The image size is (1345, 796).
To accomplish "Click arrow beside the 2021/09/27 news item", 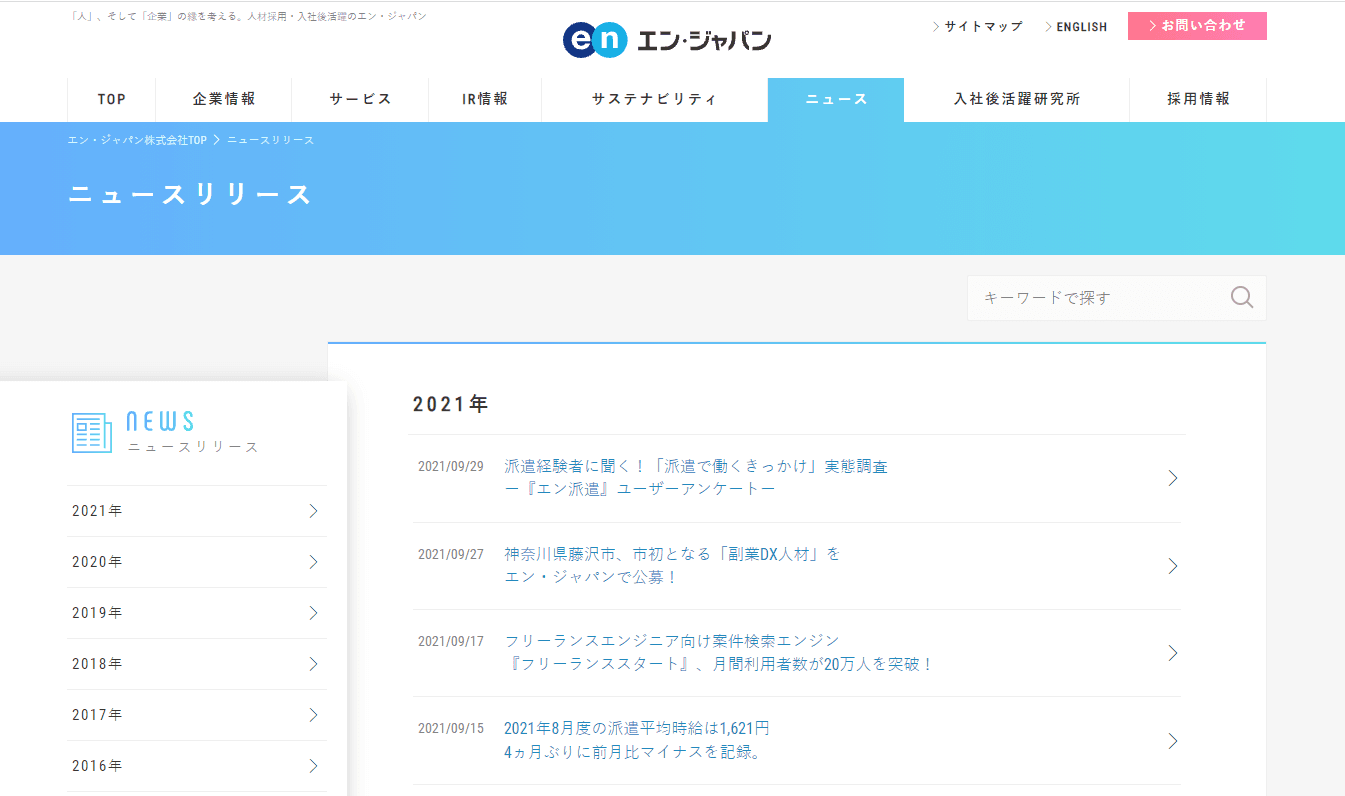I will [1173, 566].
